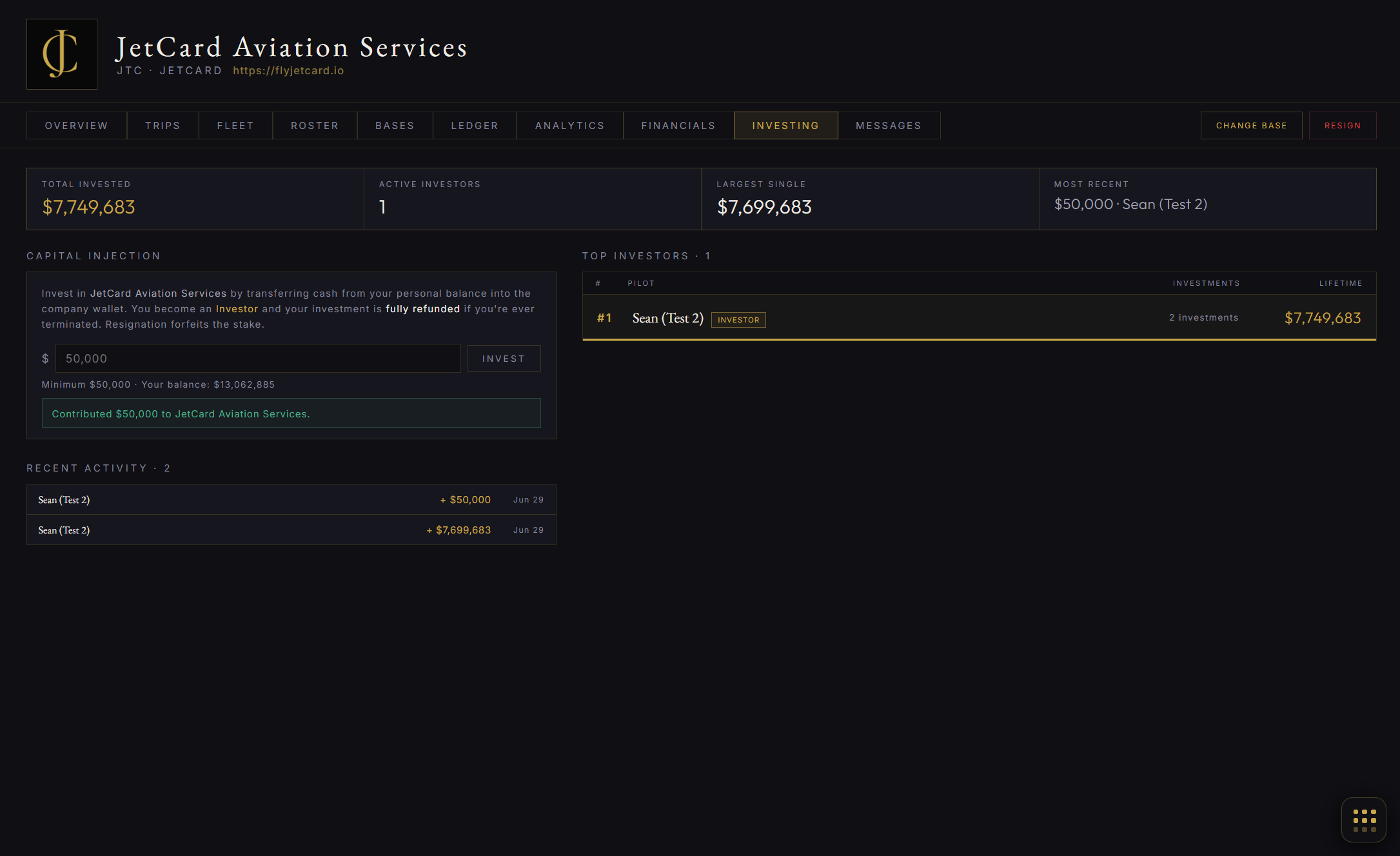
Task: Click the #1 rank in Top Investors
Action: [604, 318]
